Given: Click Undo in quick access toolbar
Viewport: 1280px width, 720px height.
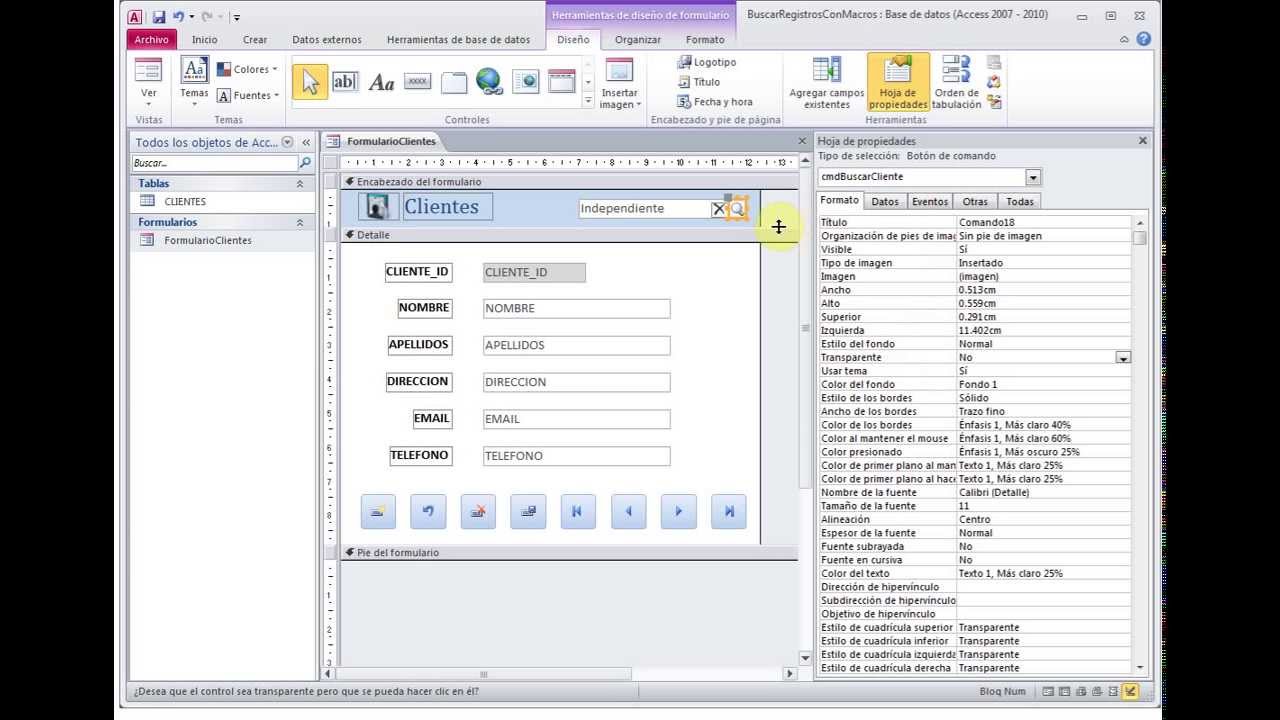Looking at the screenshot, I should click(178, 17).
